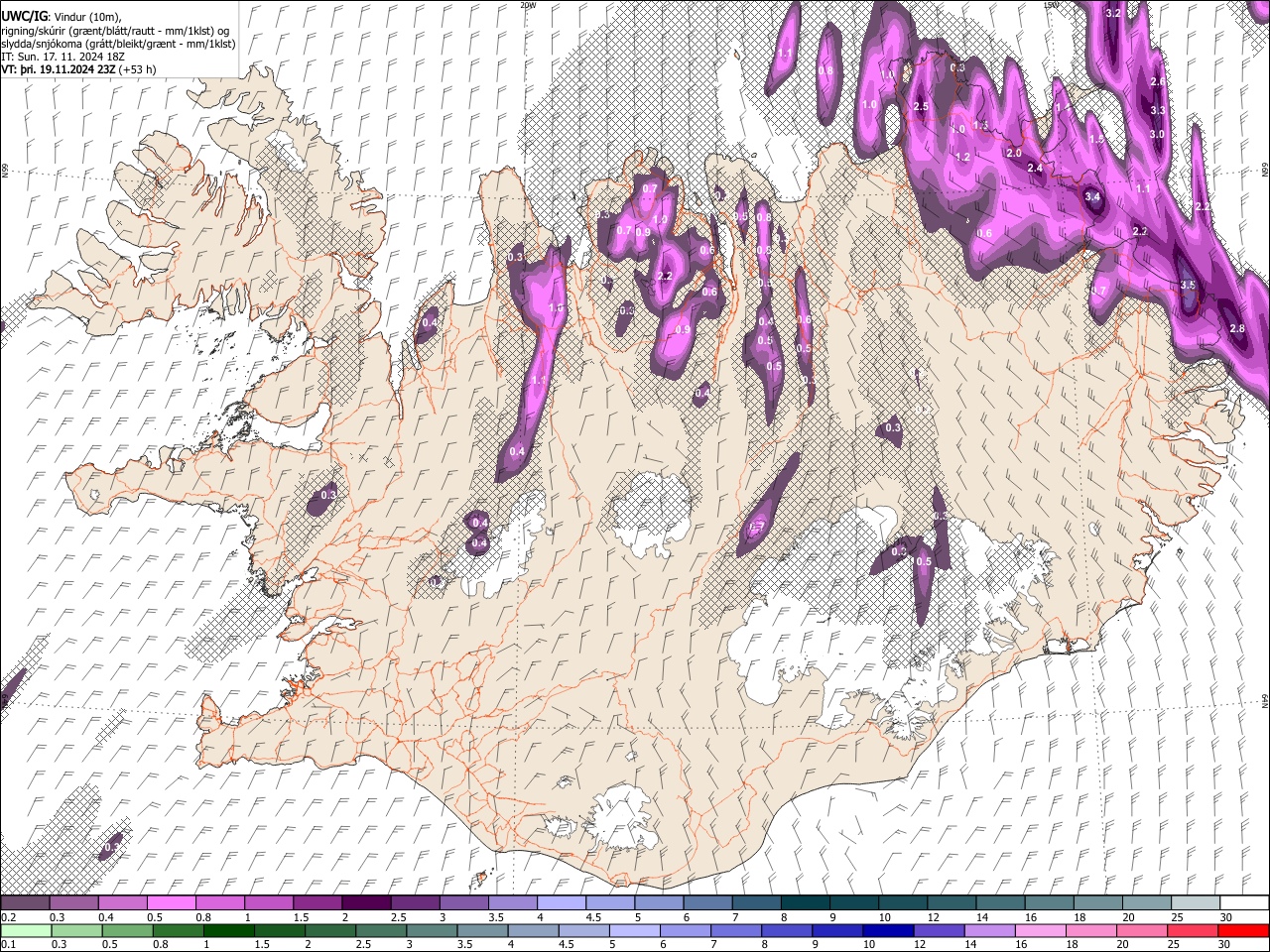1270x952 pixels.
Task: Click the 2.0 precipitation value on the map
Action: 1014,153
